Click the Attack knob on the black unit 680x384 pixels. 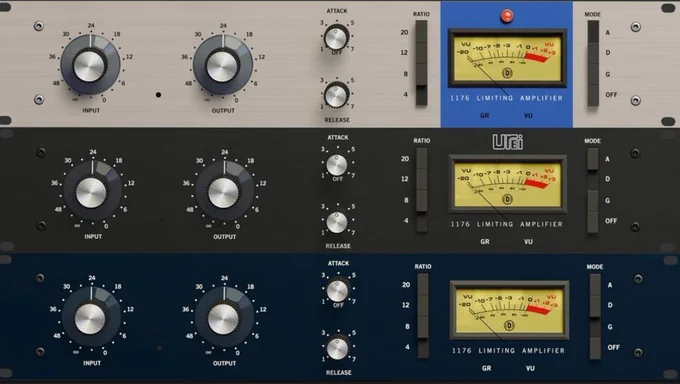tap(337, 165)
